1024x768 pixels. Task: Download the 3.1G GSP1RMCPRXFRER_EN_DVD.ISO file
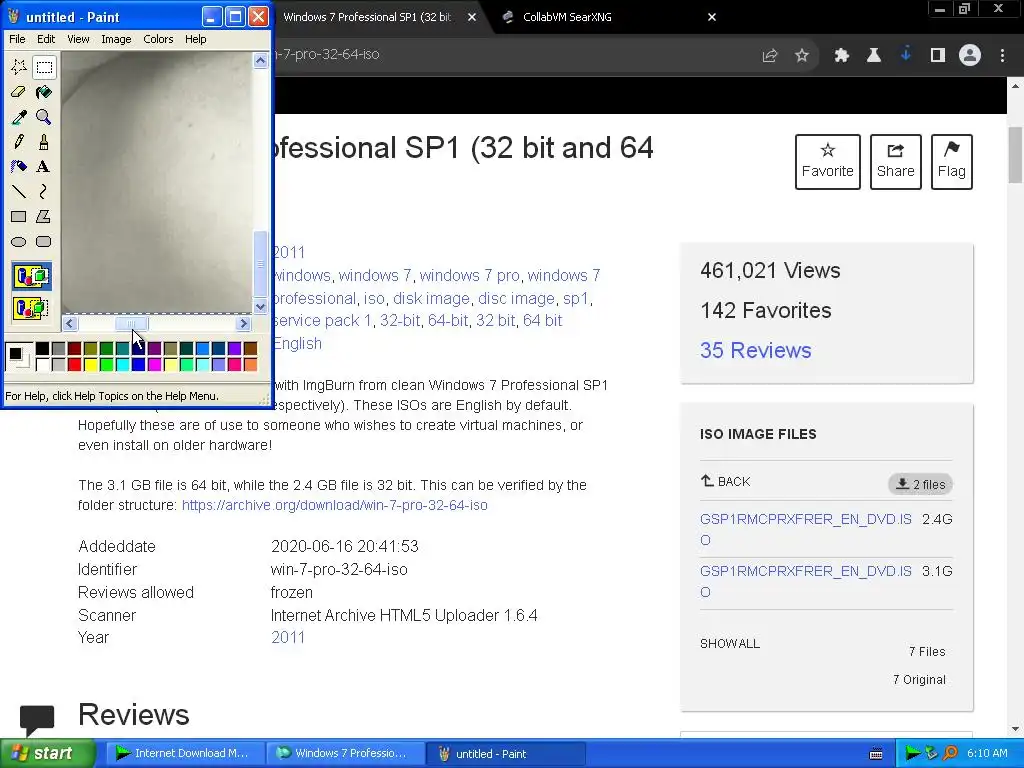[x=806, y=581]
